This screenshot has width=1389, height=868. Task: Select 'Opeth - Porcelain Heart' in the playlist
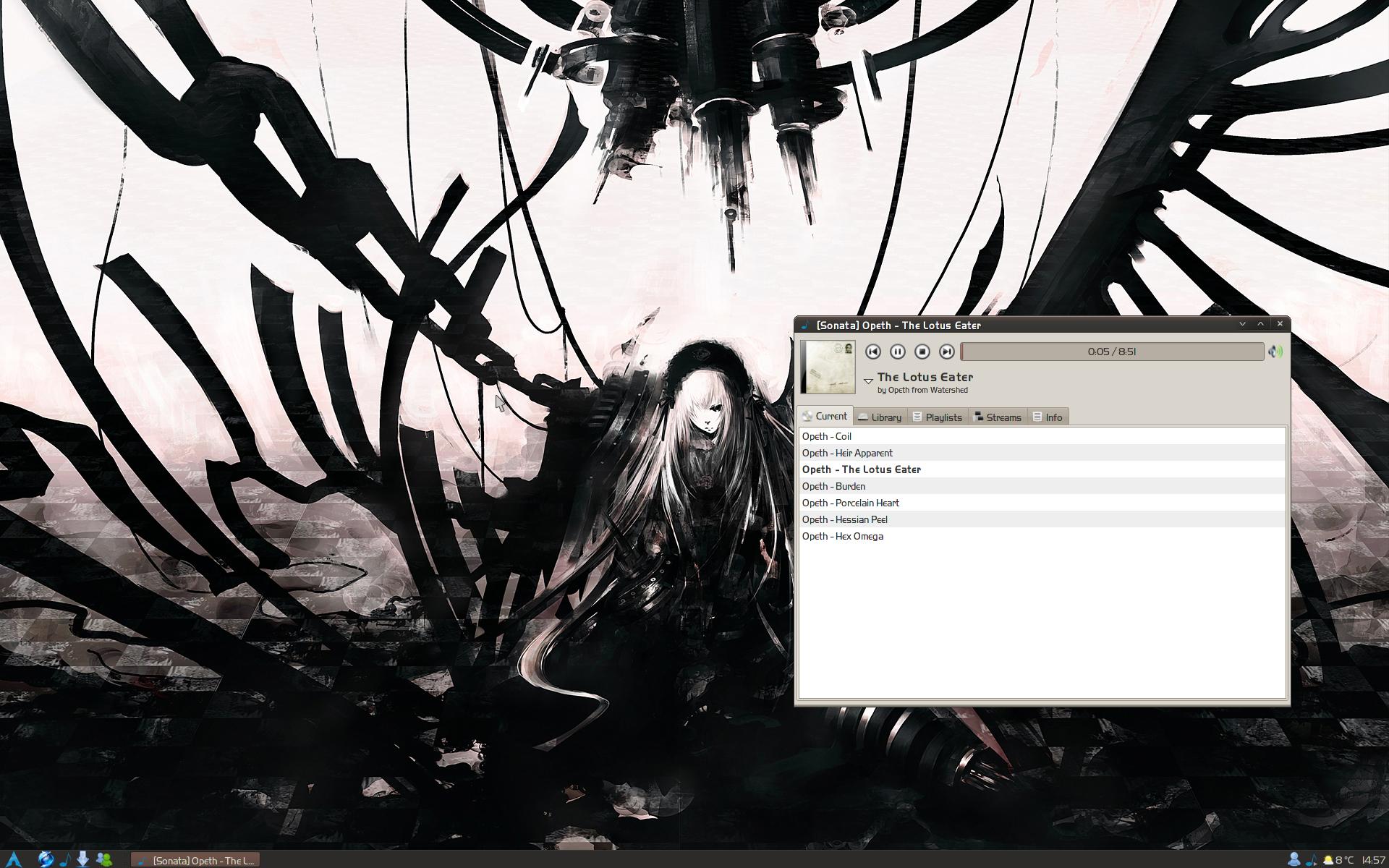(1042, 503)
